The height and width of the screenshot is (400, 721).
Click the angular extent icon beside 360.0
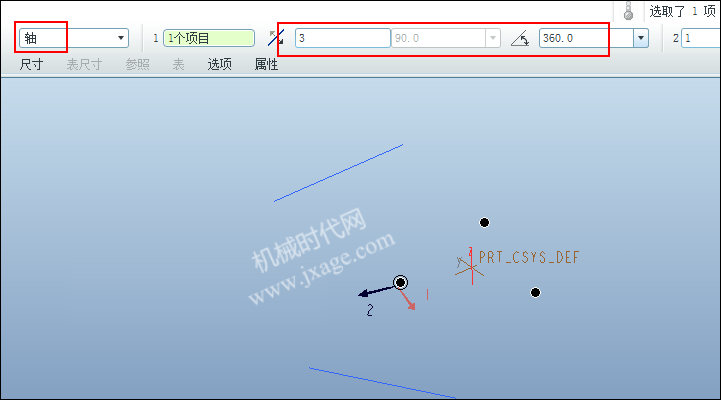click(520, 38)
